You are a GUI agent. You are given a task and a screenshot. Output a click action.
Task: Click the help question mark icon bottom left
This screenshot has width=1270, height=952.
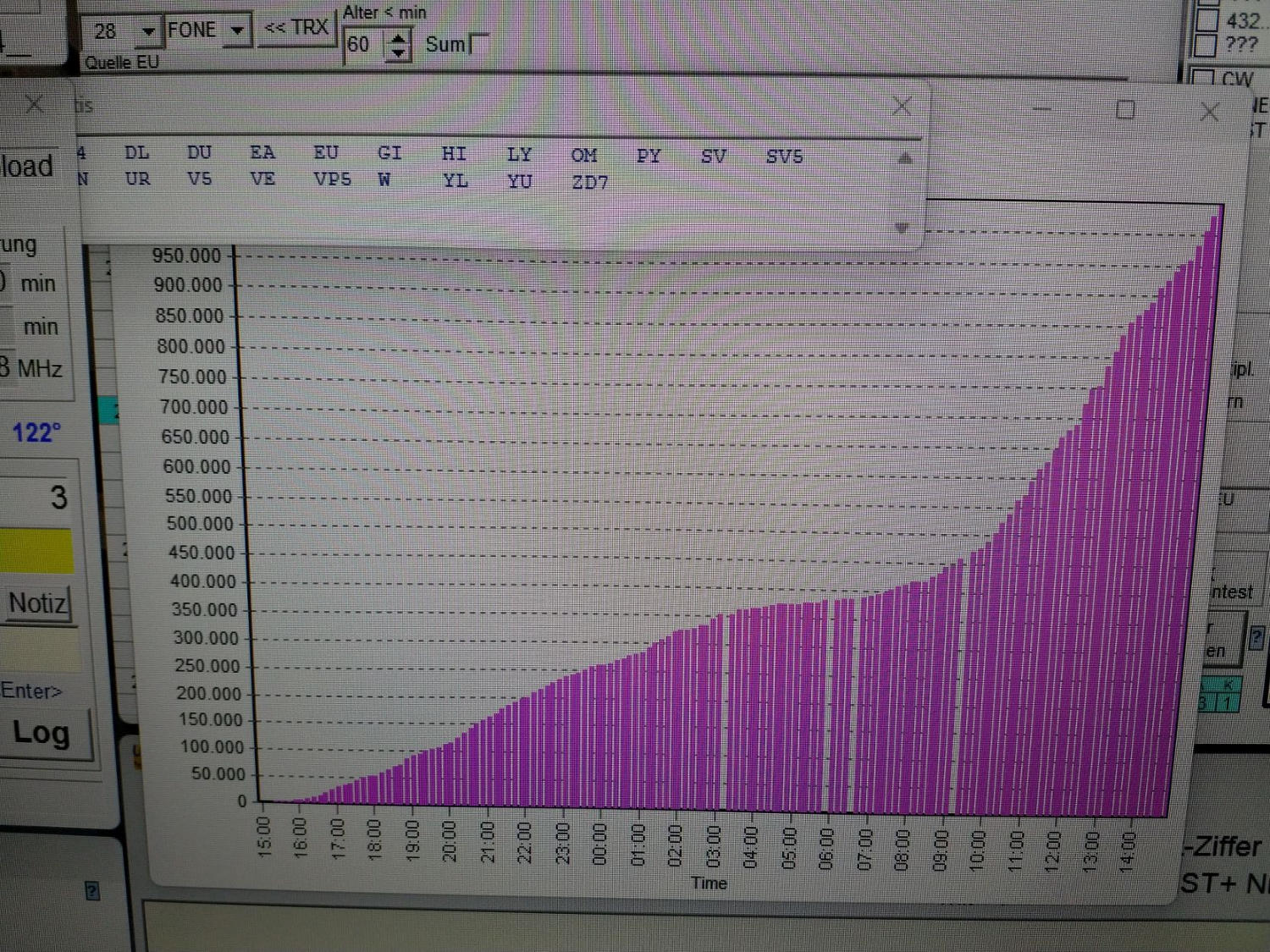click(92, 890)
